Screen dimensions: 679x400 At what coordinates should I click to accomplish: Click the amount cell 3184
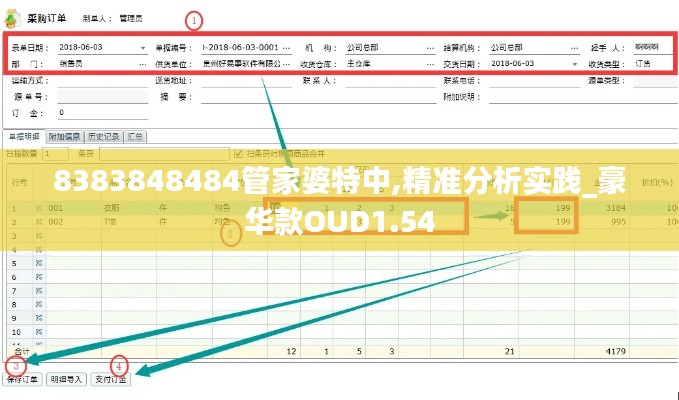(602, 208)
